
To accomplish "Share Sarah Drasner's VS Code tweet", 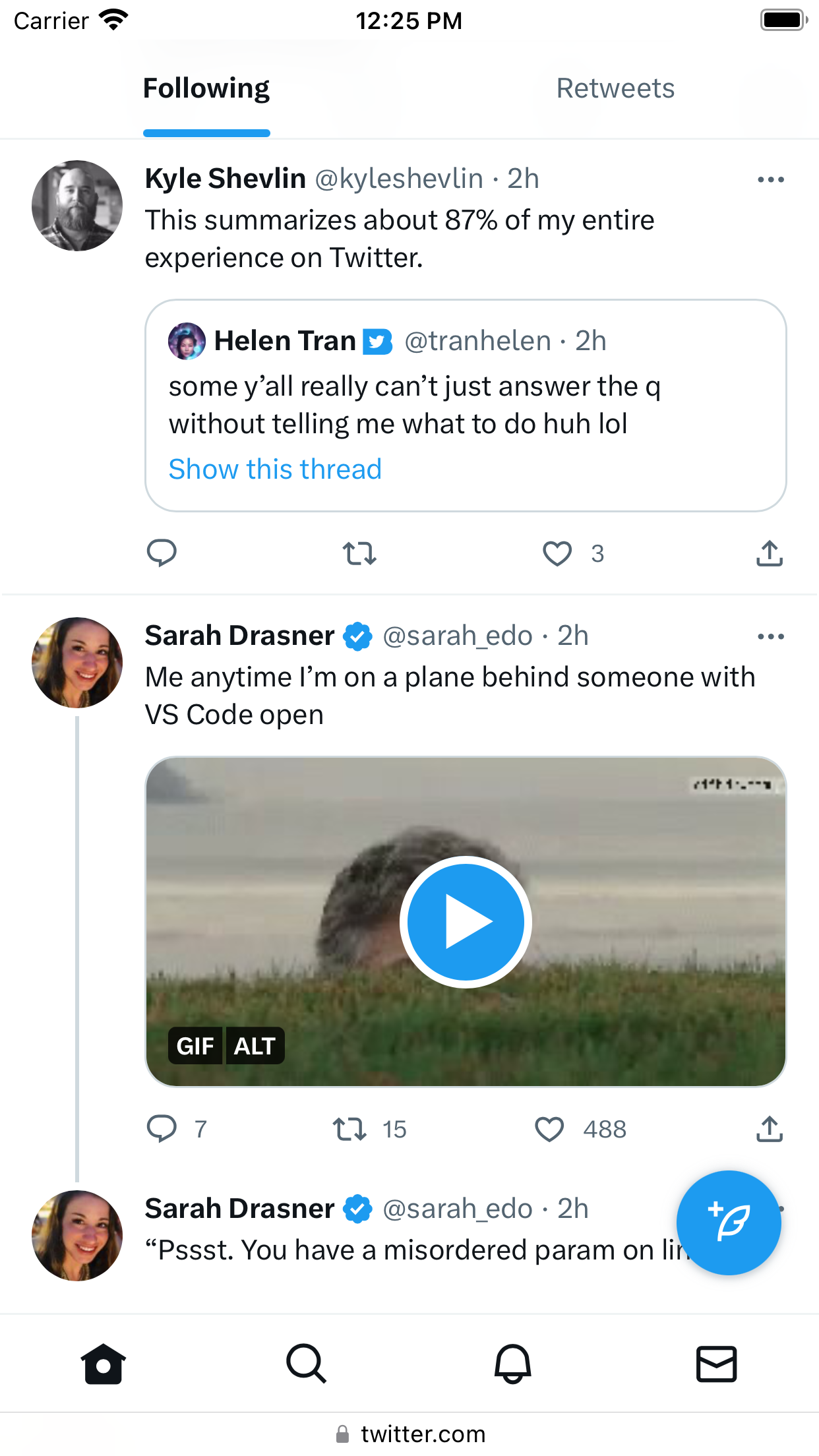I will 770,1128.
